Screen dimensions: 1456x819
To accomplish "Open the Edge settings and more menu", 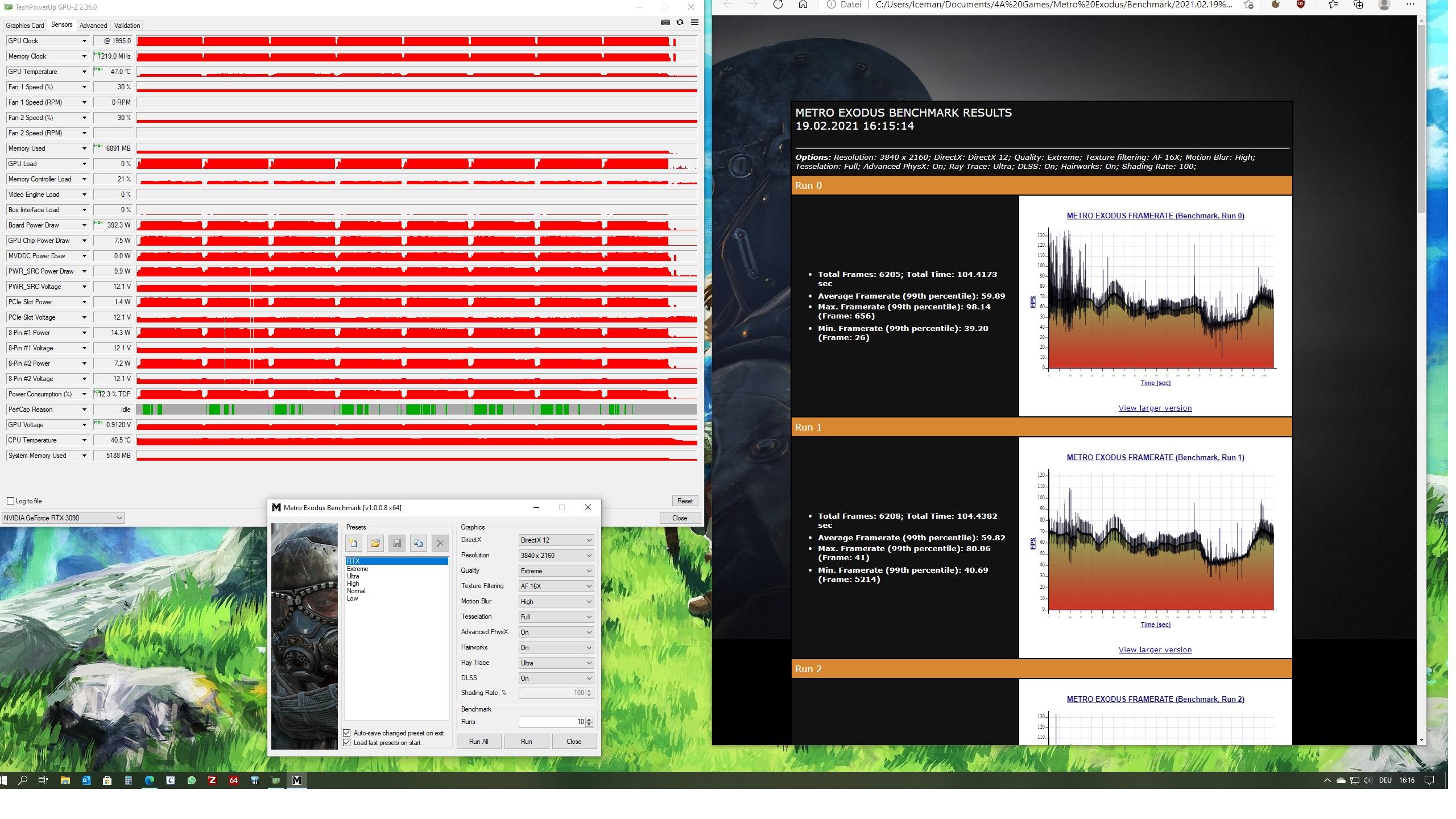I will 1410,5.
